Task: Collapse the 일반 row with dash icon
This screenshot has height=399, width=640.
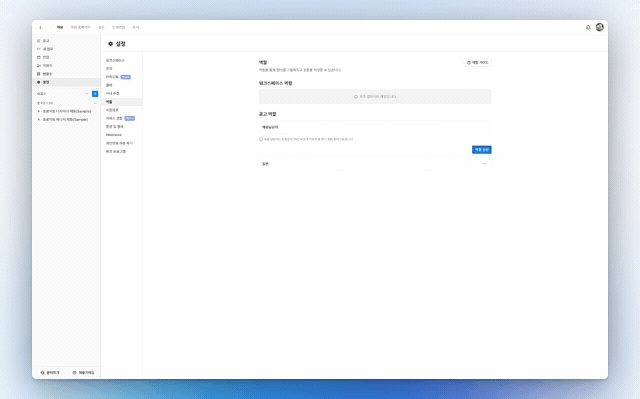Action: click(484, 164)
